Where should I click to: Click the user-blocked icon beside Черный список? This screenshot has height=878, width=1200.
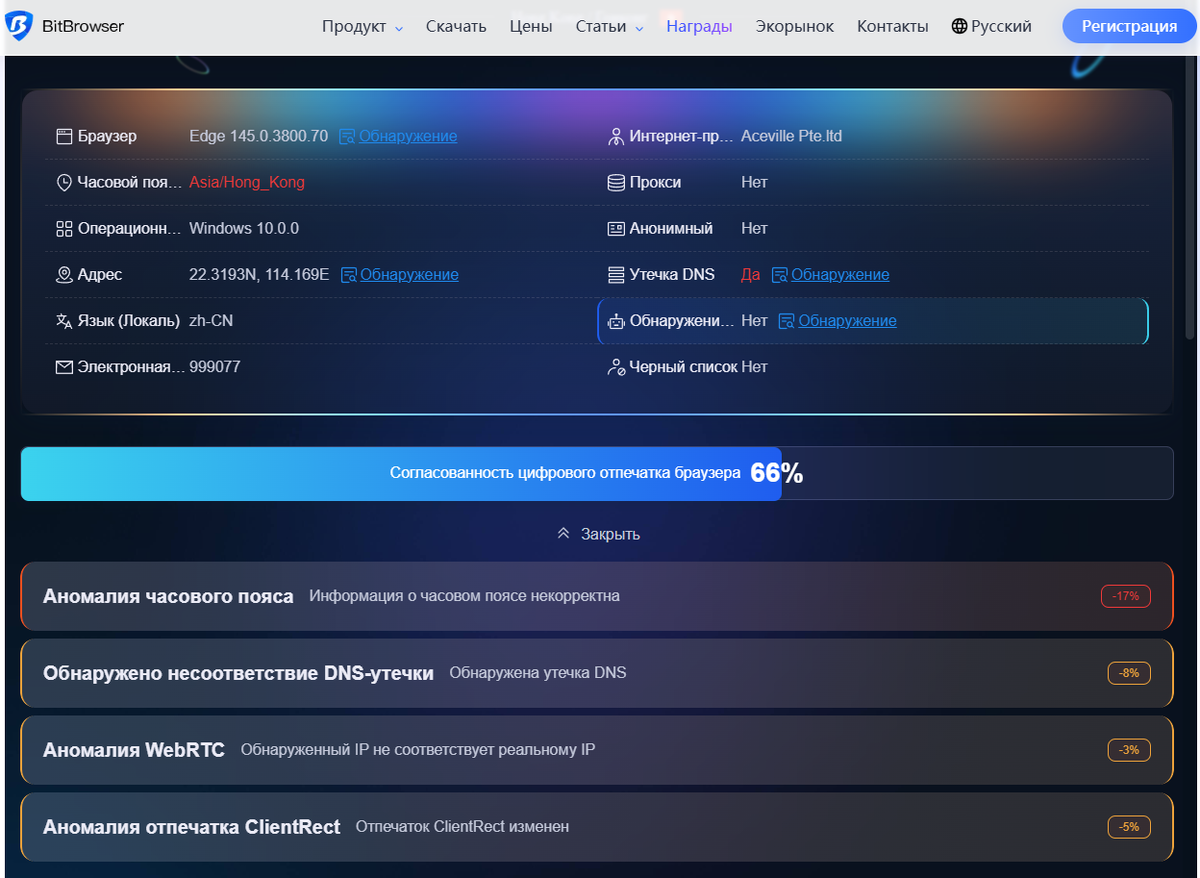click(616, 367)
